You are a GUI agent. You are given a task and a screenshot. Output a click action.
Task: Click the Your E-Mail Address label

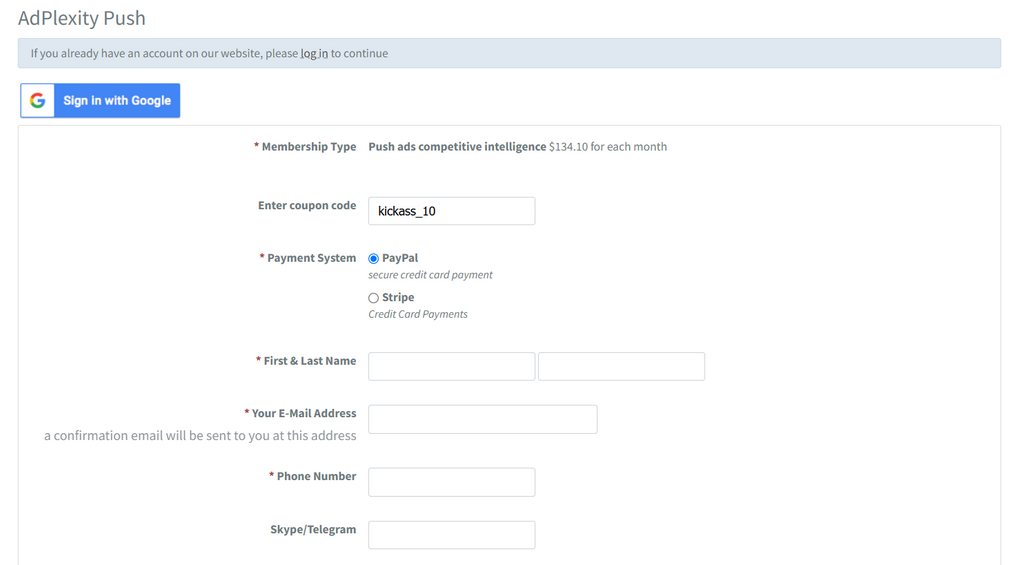[x=304, y=413]
